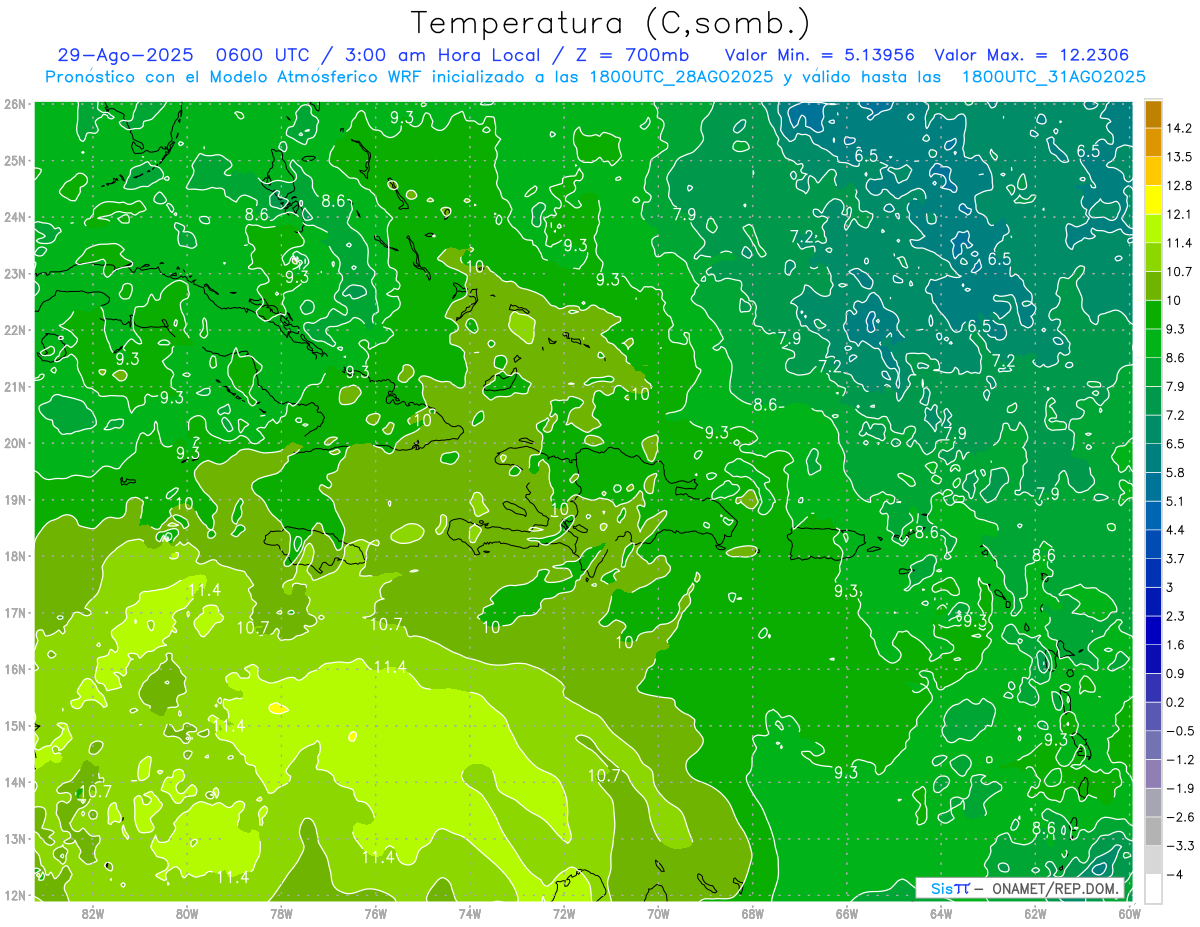Click the 5.1 value on the color scale
Viewport: 1200px width, 927px height.
click(1177, 501)
